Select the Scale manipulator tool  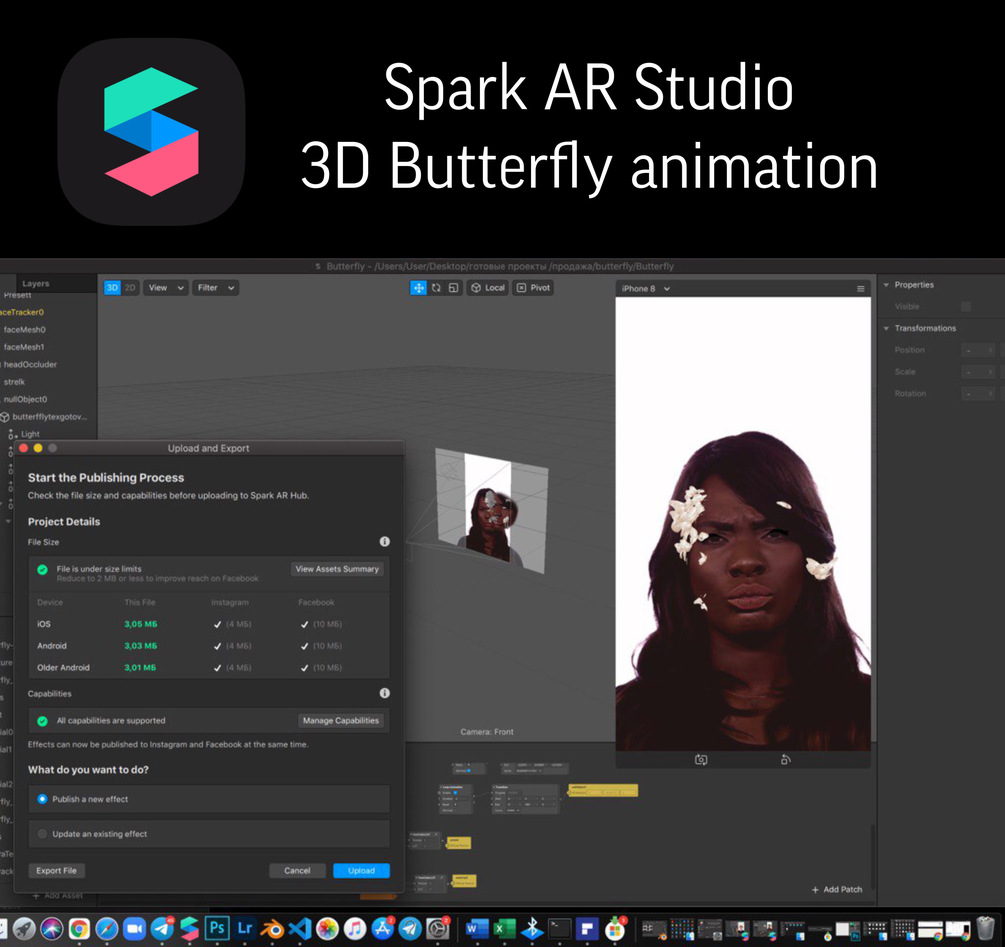tap(453, 288)
